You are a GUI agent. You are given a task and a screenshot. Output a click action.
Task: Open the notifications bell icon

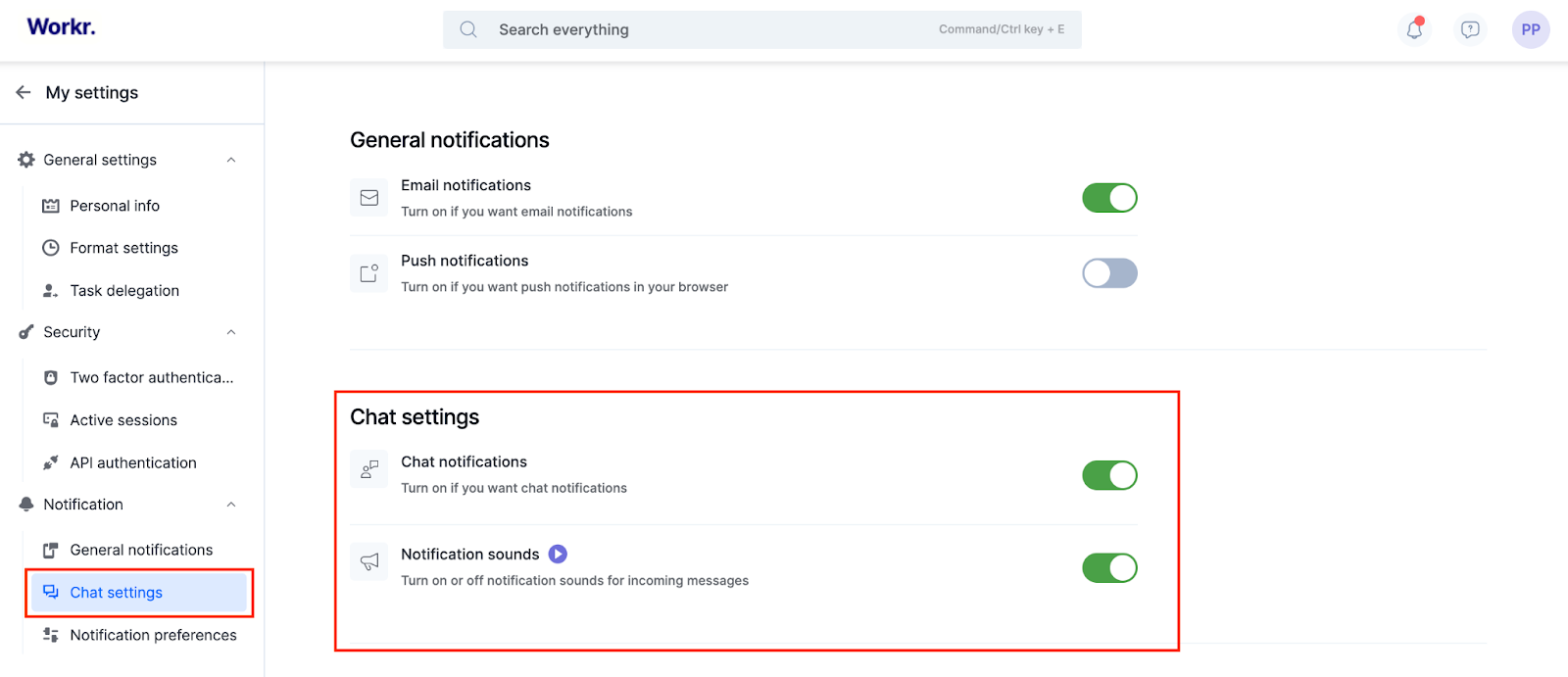[1414, 29]
